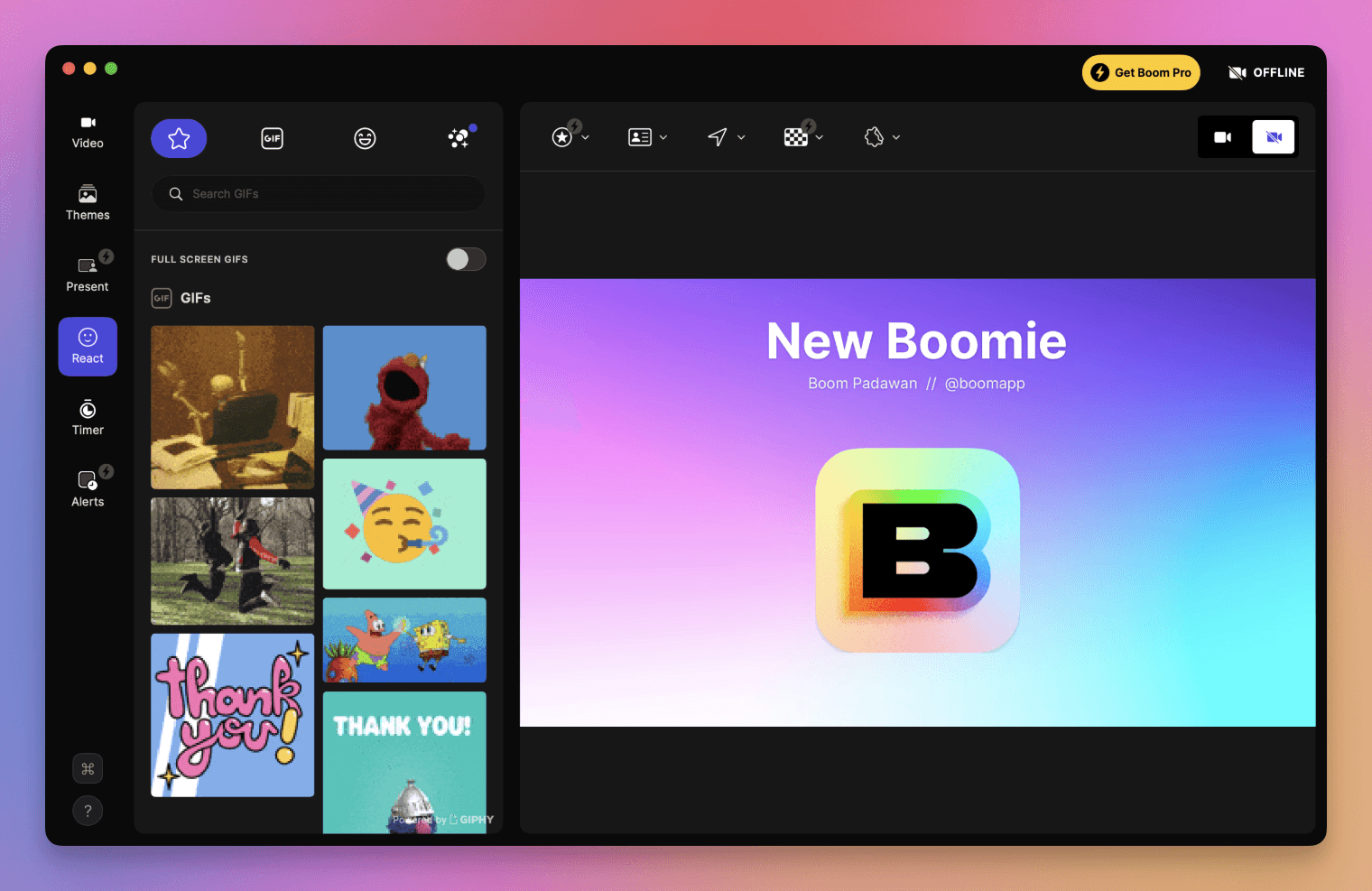The image size is (1372, 891).
Task: Click the pointer arrow icon in preview toolbar
Action: point(718,137)
